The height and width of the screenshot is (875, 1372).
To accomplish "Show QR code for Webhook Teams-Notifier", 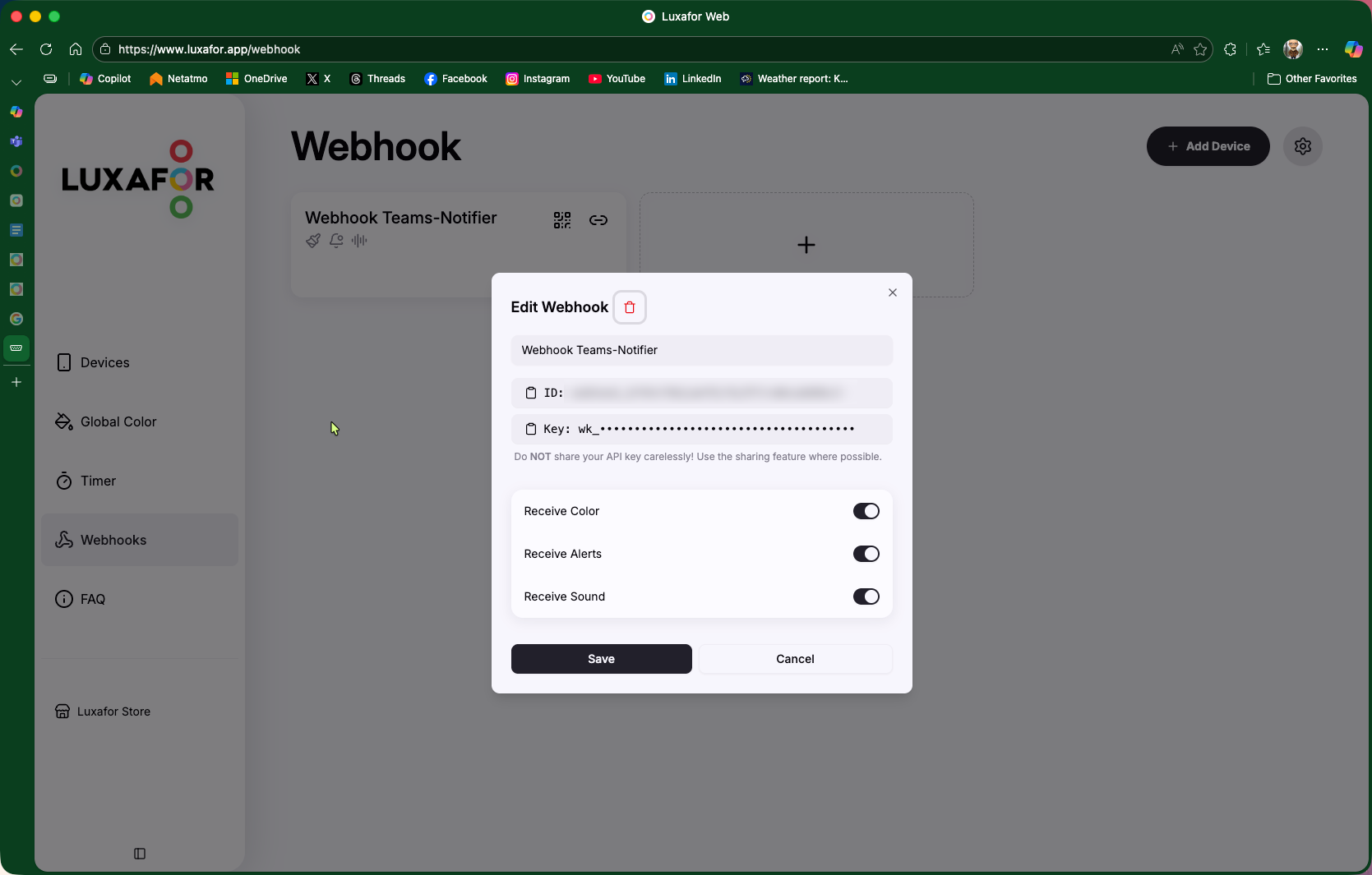I will click(x=562, y=220).
